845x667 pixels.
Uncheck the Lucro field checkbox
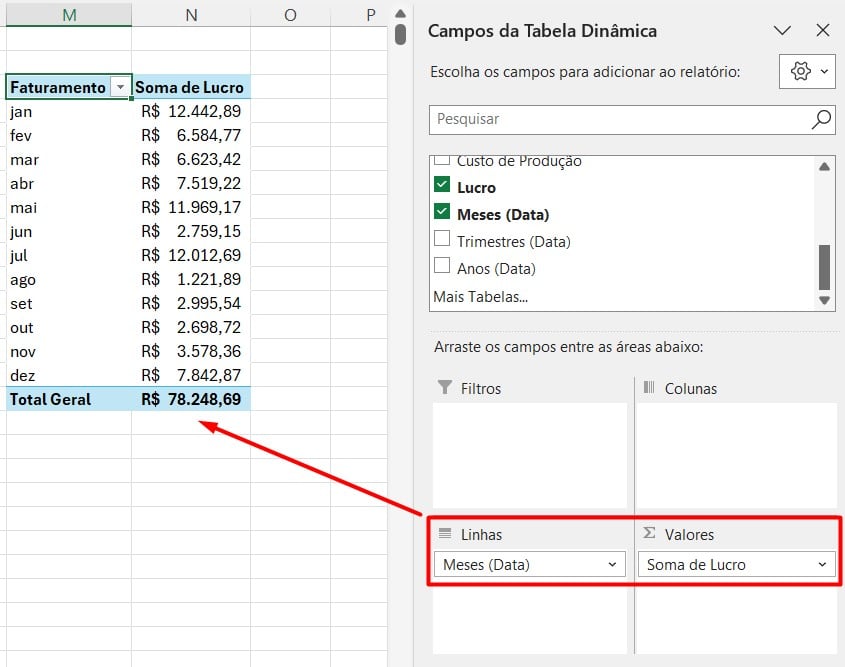coord(442,184)
